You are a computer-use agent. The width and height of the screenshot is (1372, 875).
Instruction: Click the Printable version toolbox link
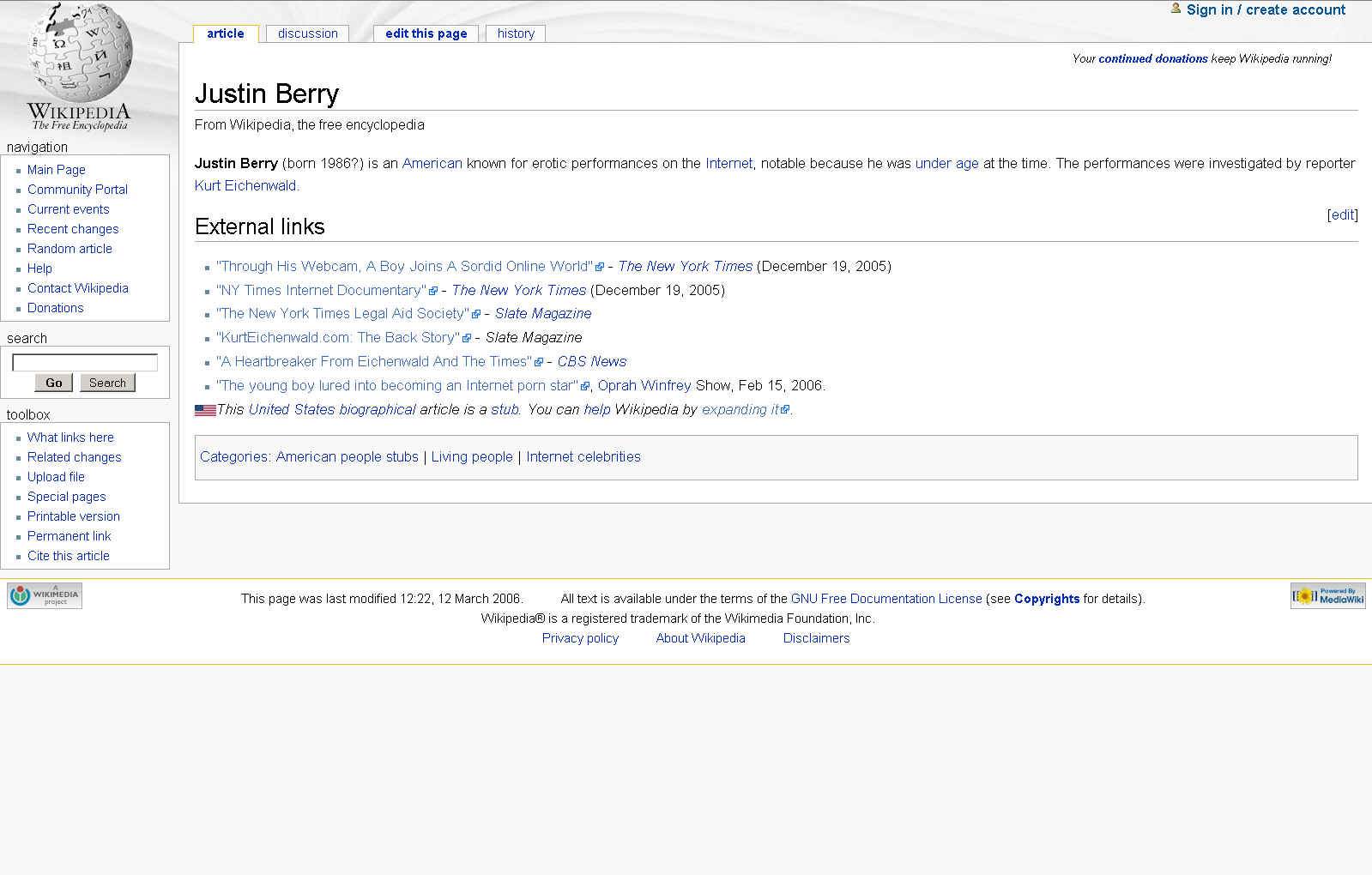coord(74,516)
